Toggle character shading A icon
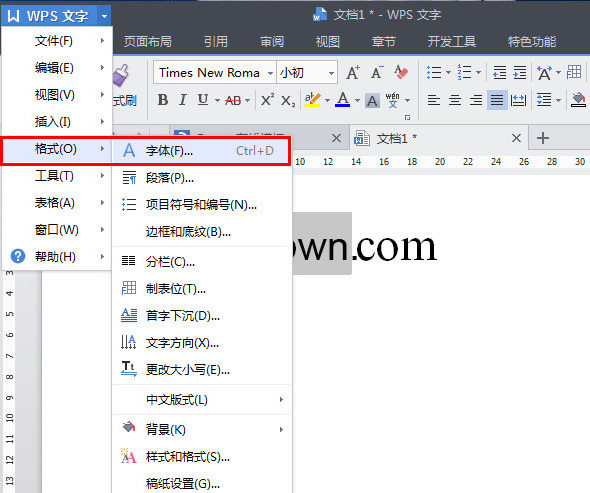590x493 pixels. [372, 100]
